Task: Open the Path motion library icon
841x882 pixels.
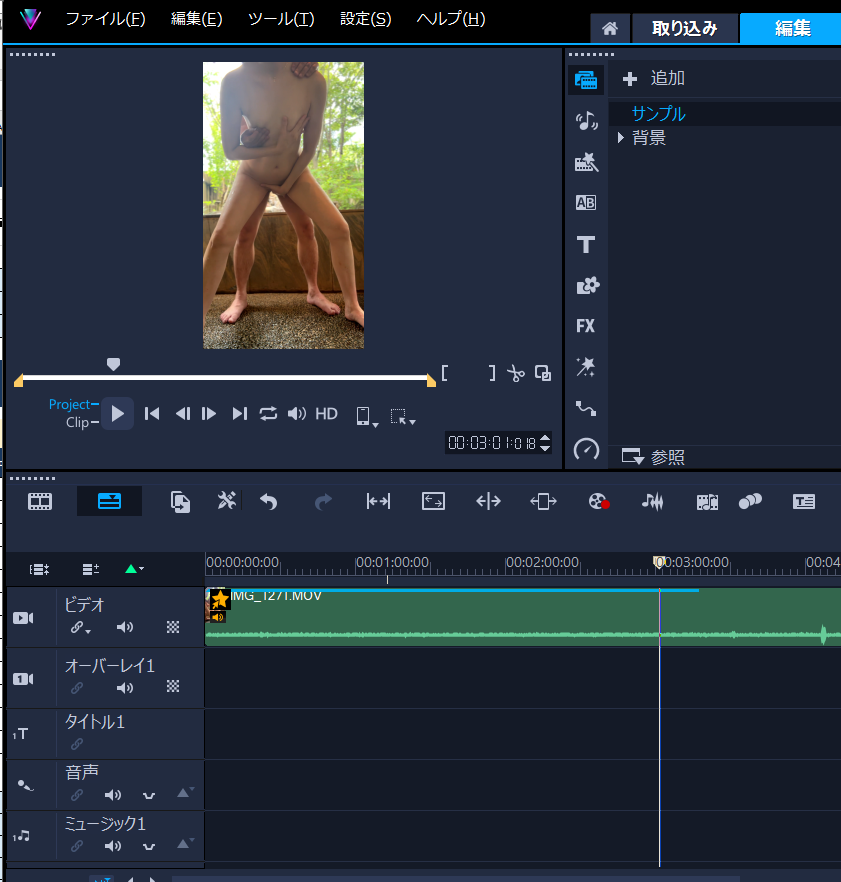Action: [586, 408]
